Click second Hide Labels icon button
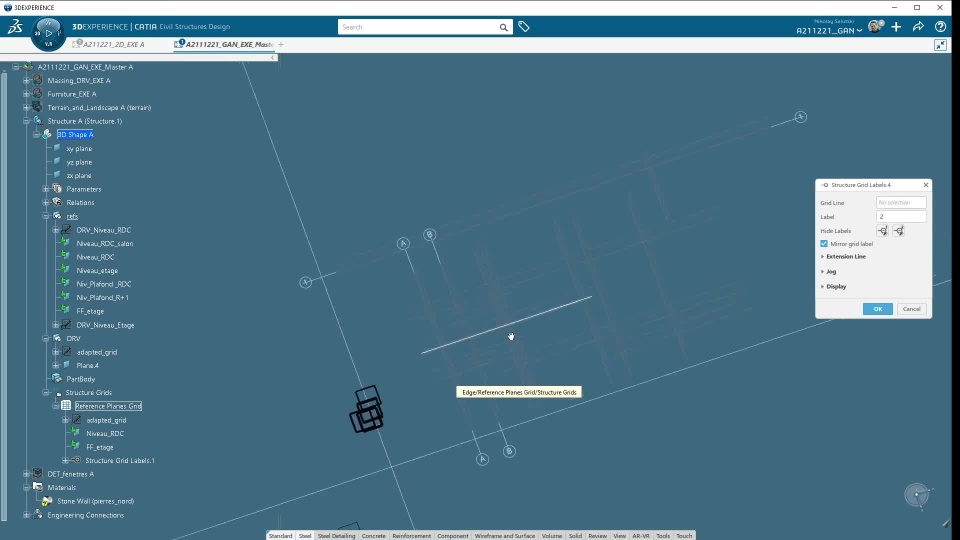 (x=899, y=231)
